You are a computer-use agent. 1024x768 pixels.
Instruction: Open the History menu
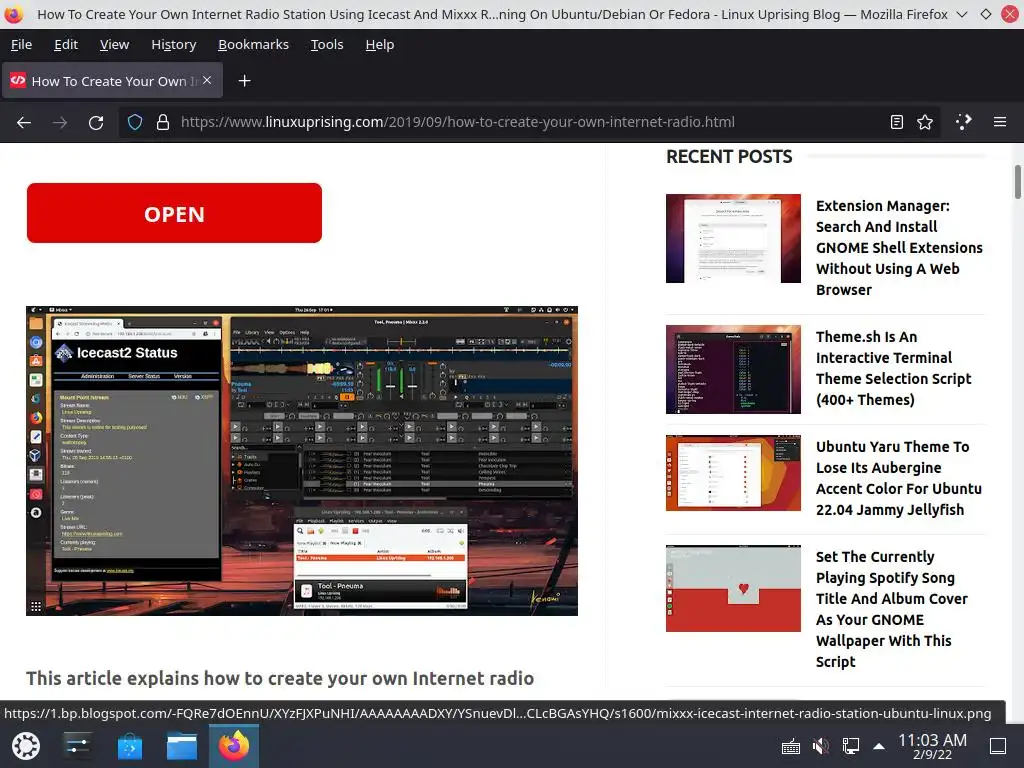coord(174,44)
